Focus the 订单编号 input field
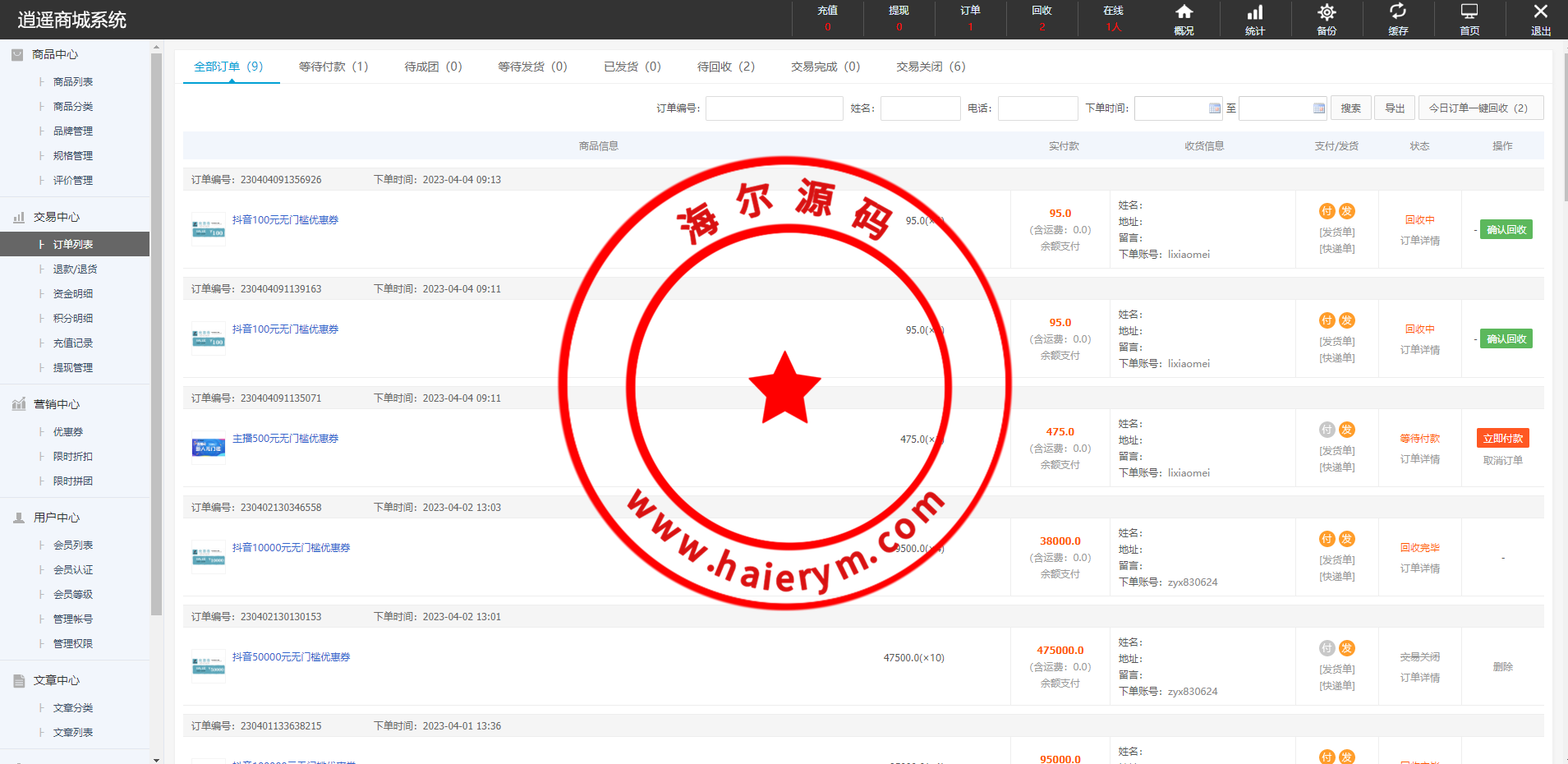The height and width of the screenshot is (764, 1568). click(774, 108)
